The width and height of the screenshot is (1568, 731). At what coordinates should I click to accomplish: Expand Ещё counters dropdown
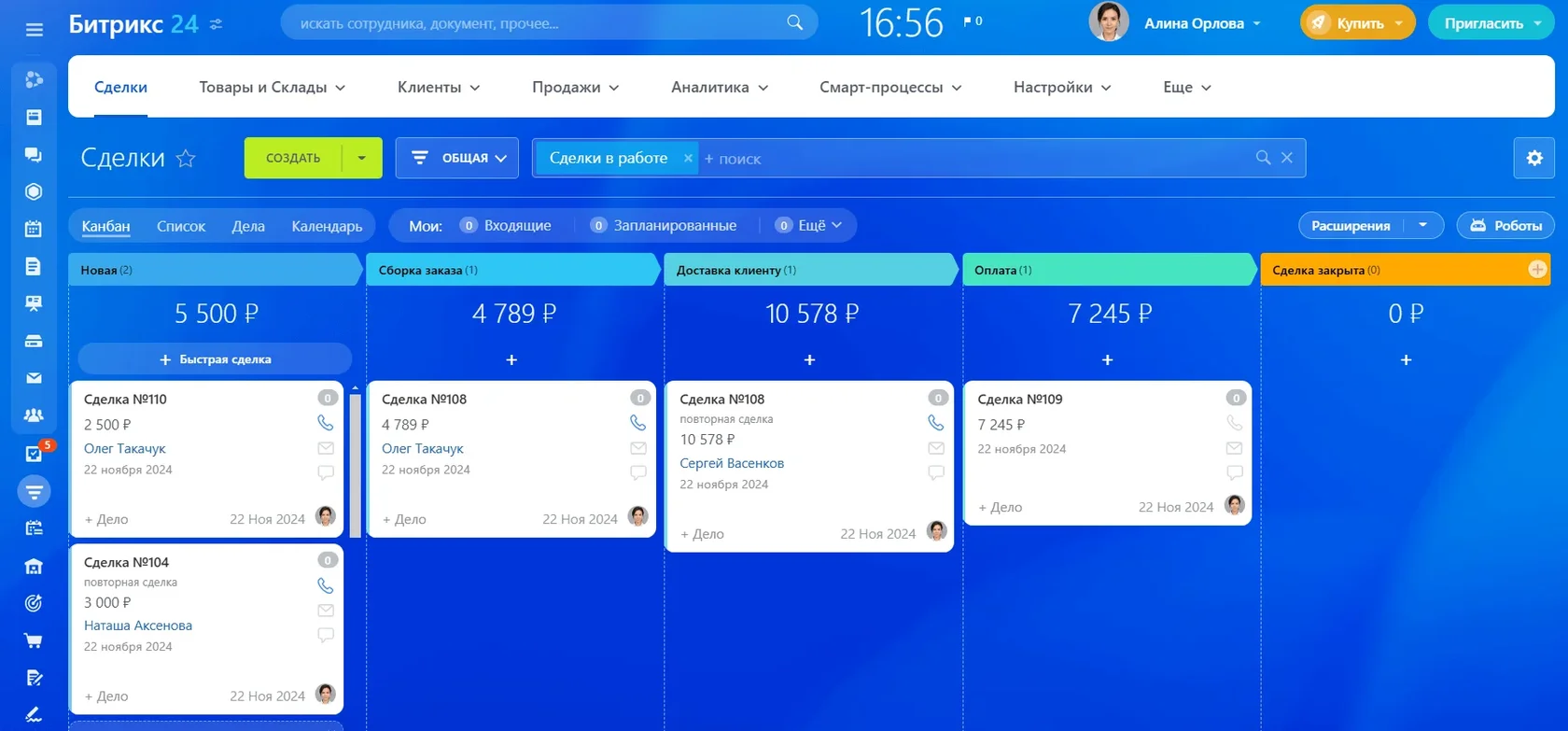pos(809,225)
